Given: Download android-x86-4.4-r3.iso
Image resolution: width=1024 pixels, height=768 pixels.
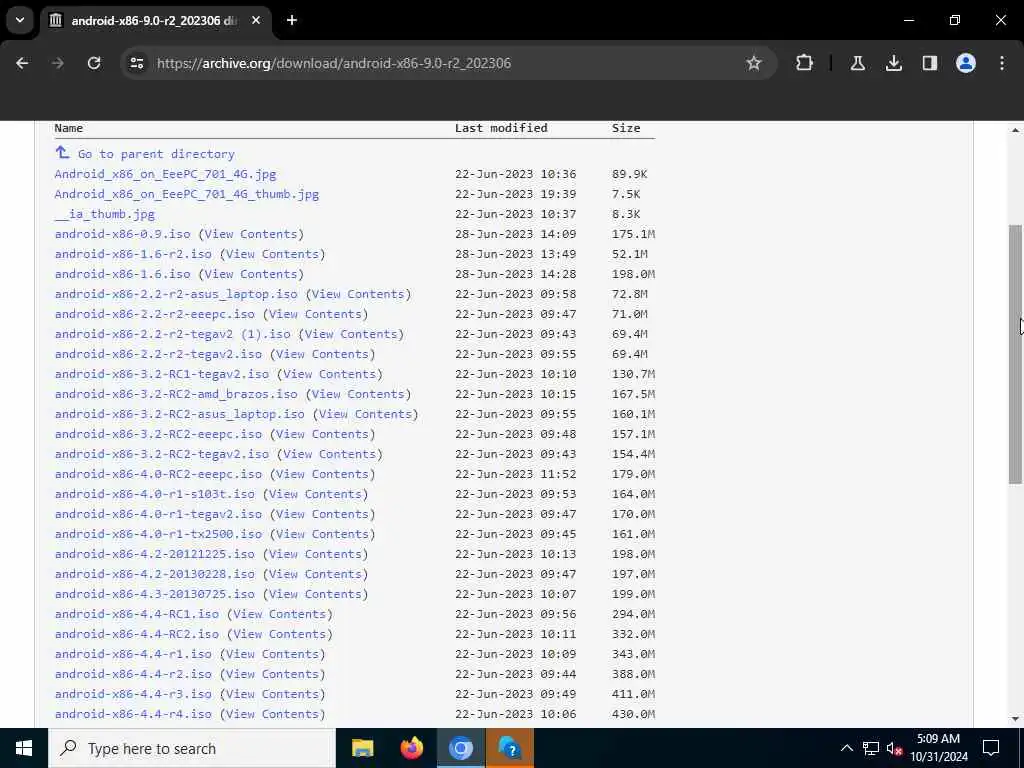Looking at the screenshot, I should click(133, 694).
